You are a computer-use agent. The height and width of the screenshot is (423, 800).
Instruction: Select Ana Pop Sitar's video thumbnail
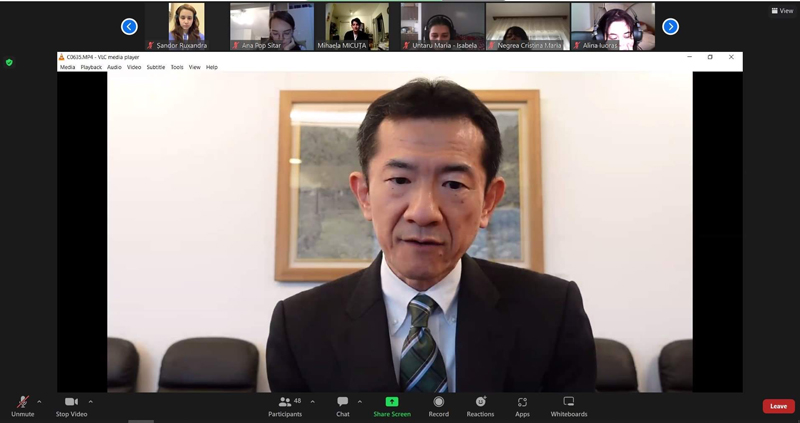point(272,27)
